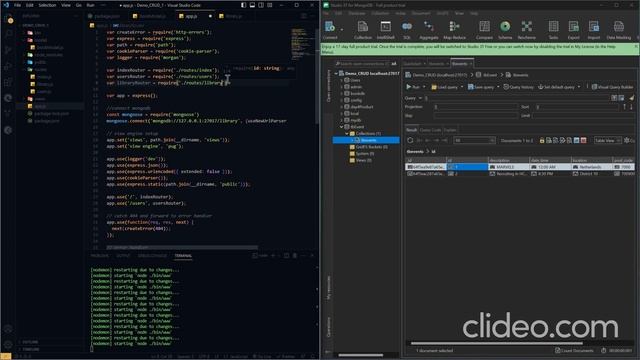
Task: Click the Query input field
Action: (518, 98)
